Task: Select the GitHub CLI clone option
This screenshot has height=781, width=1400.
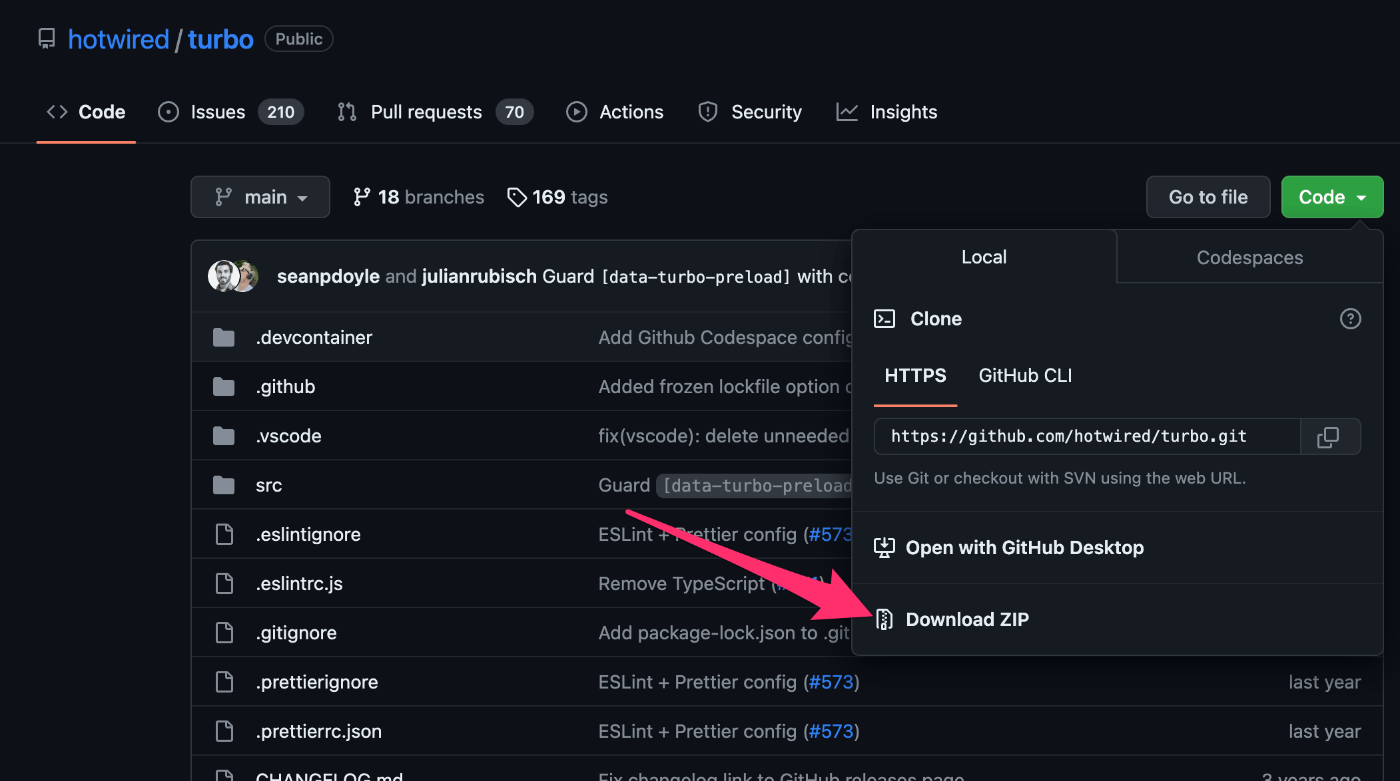Action: (x=1025, y=376)
